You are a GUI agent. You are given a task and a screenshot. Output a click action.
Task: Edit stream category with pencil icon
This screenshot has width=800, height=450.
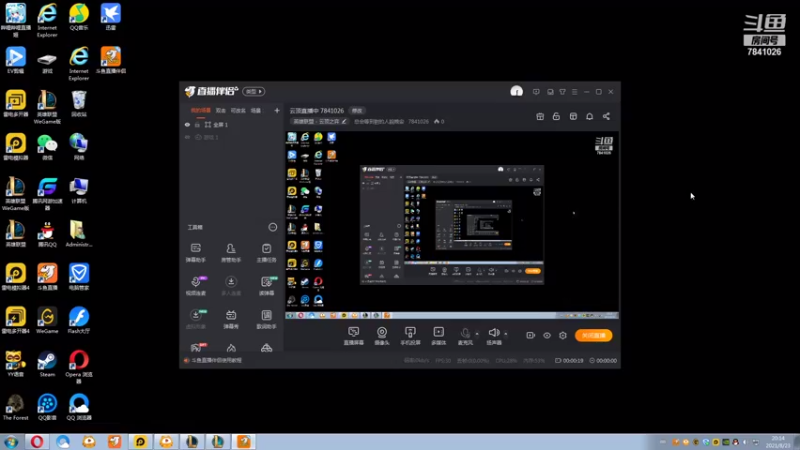pos(344,121)
